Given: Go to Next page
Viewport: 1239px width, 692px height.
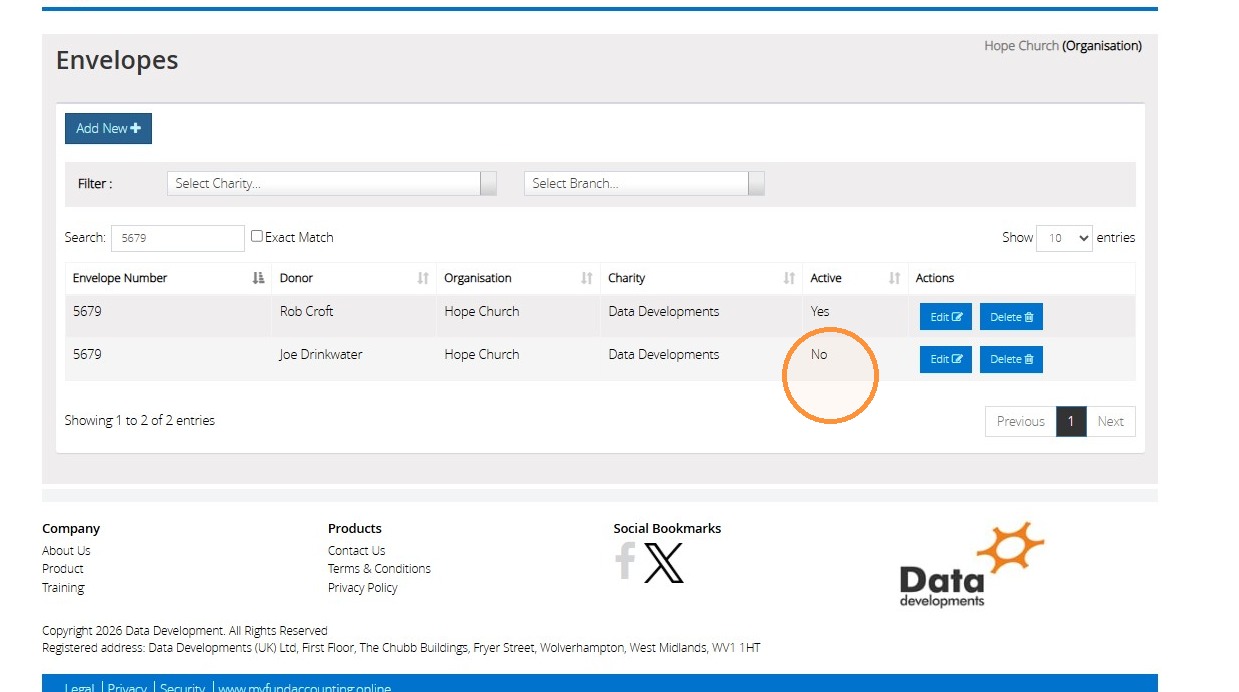Looking at the screenshot, I should [x=1110, y=421].
